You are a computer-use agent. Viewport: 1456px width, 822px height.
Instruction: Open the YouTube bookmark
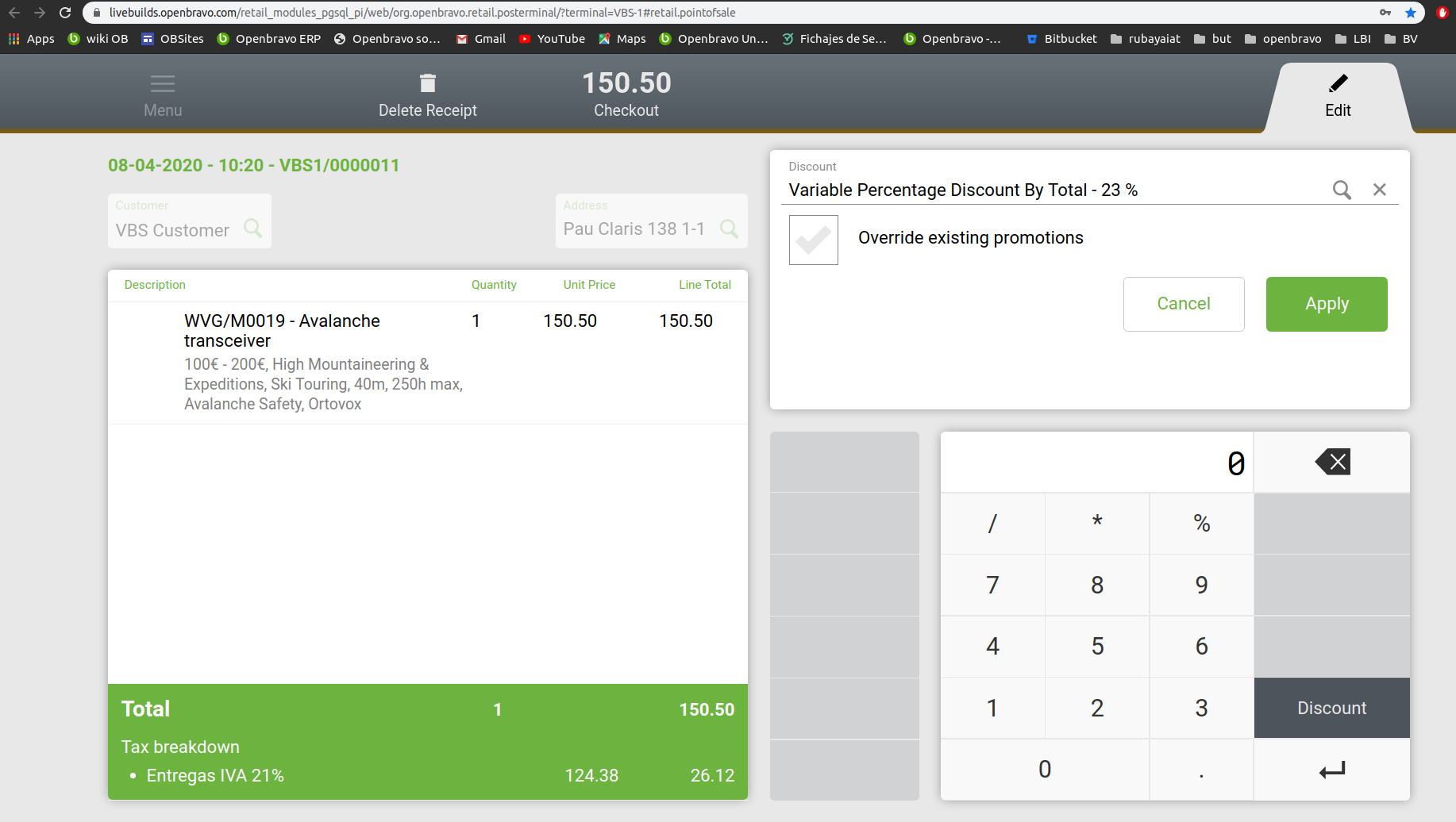(552, 39)
